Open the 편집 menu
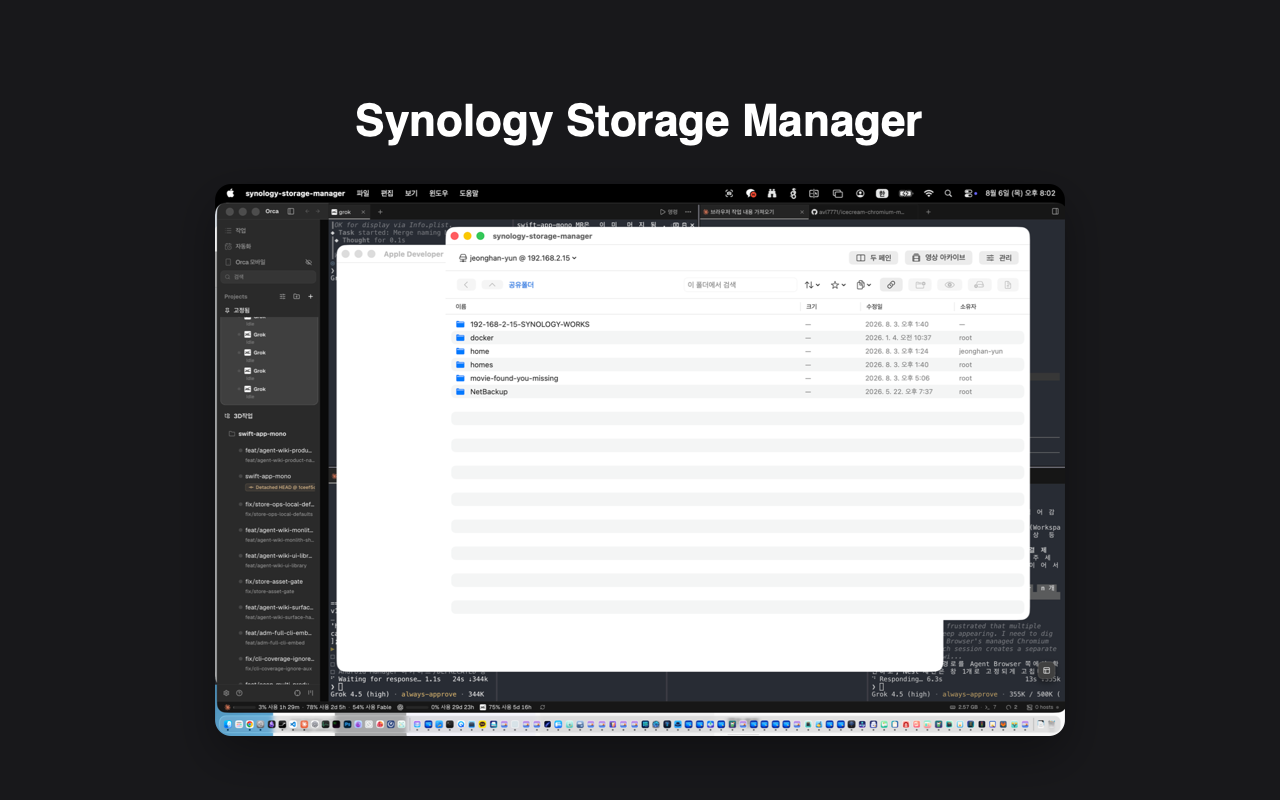Screen dimensions: 1280x800 [387, 193]
